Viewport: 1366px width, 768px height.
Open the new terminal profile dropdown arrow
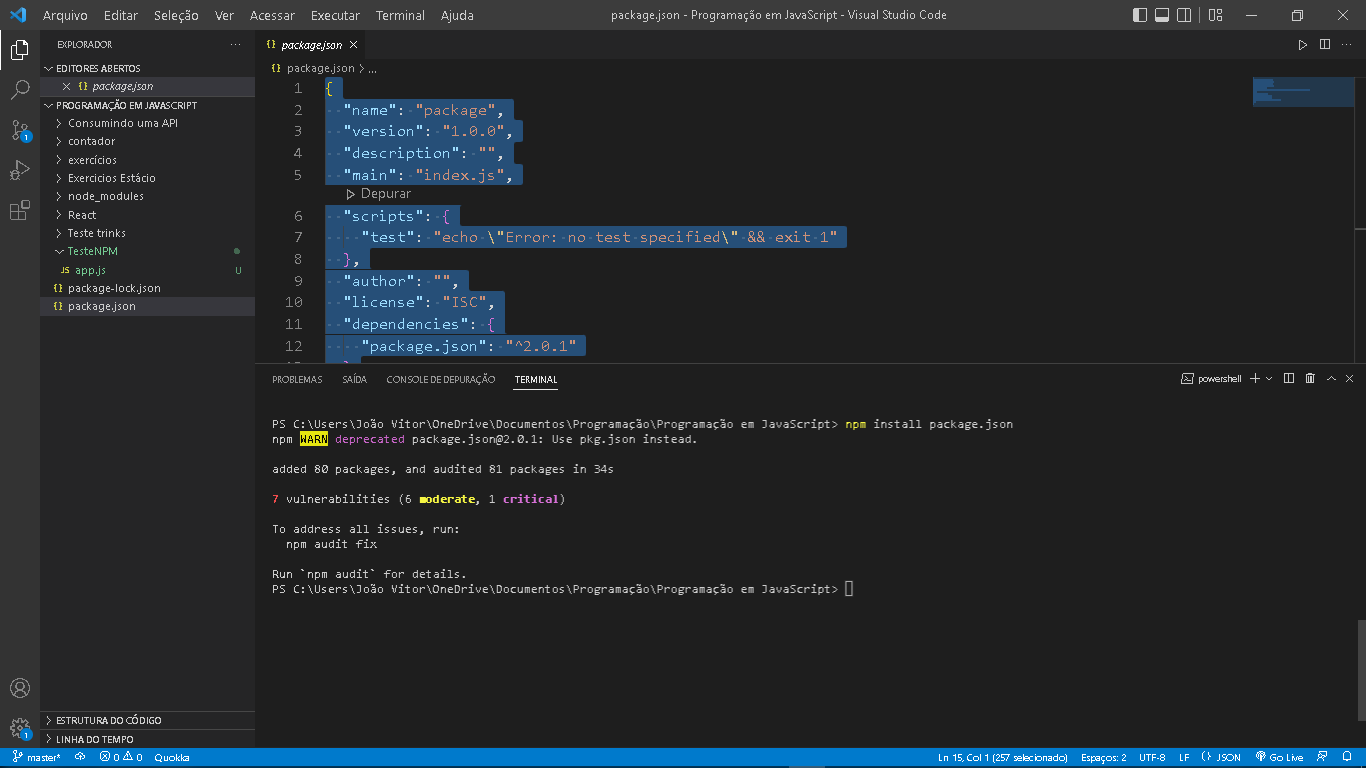pos(1269,379)
